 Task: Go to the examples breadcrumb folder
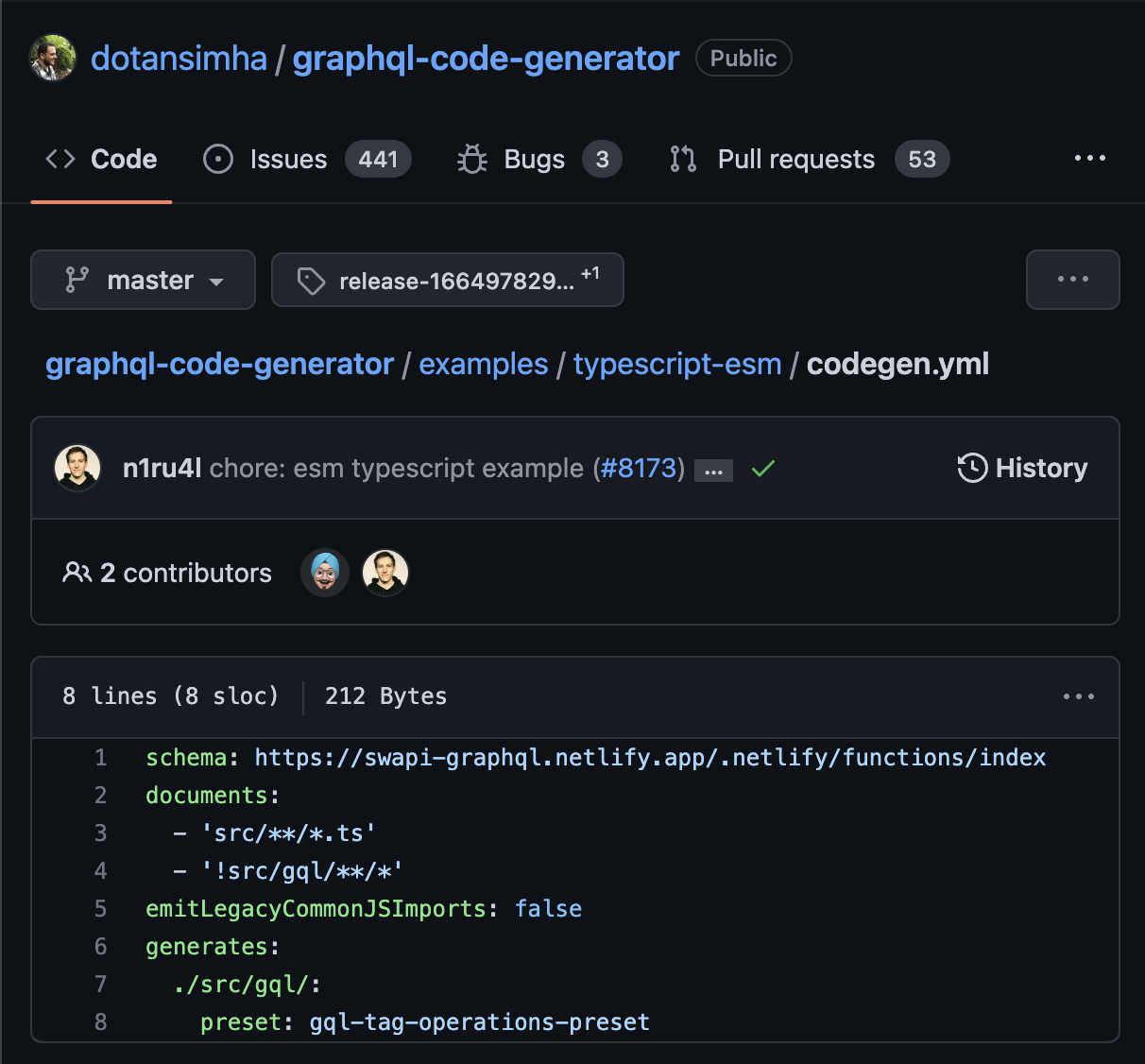(484, 364)
